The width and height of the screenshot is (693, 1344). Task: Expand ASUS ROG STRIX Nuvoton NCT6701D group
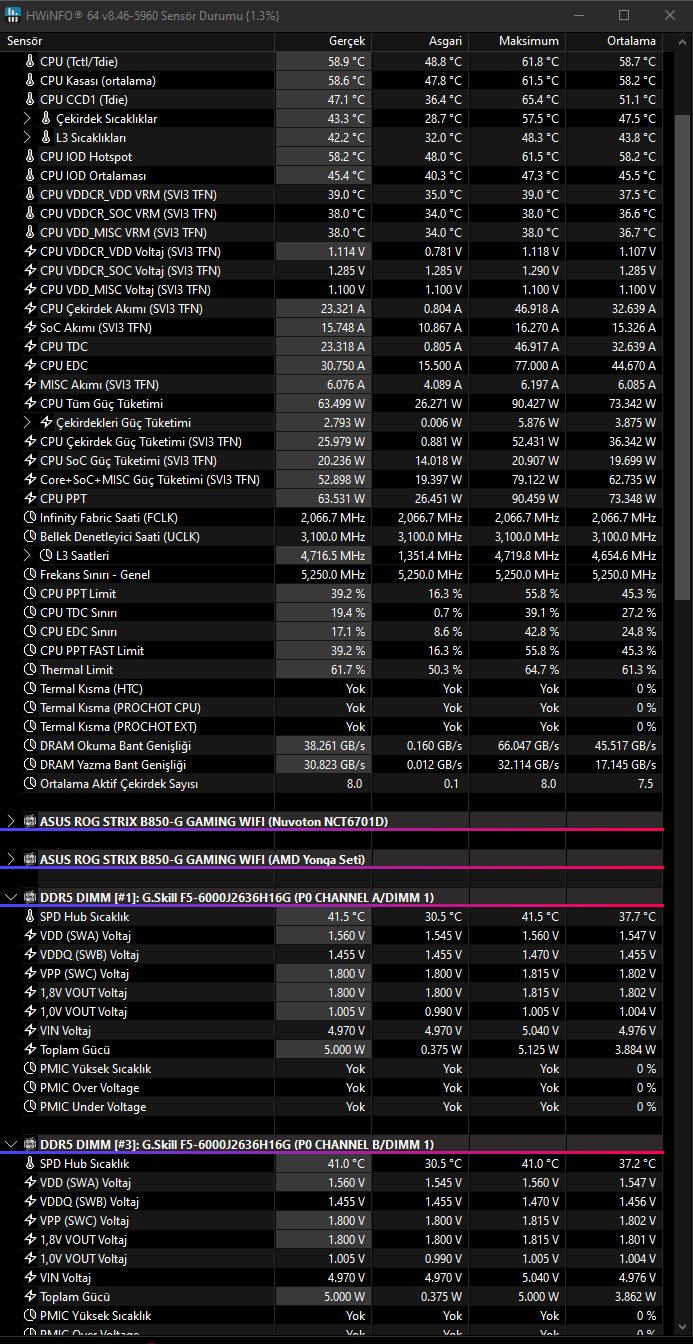point(12,821)
